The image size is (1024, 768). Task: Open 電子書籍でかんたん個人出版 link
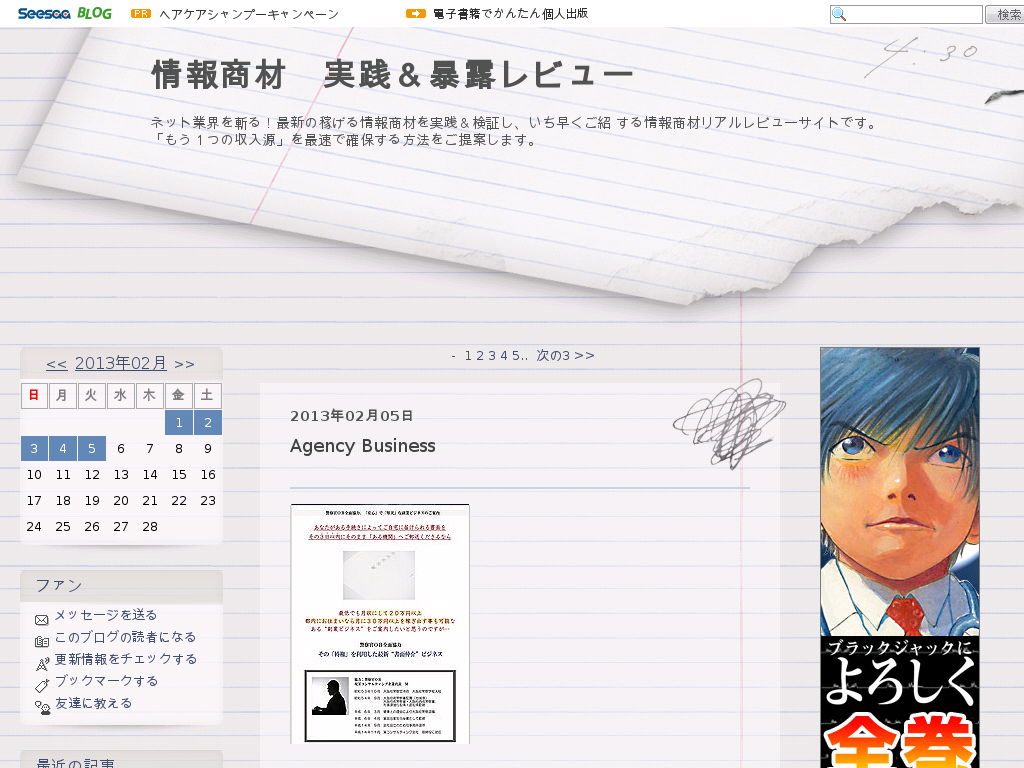click(x=510, y=13)
